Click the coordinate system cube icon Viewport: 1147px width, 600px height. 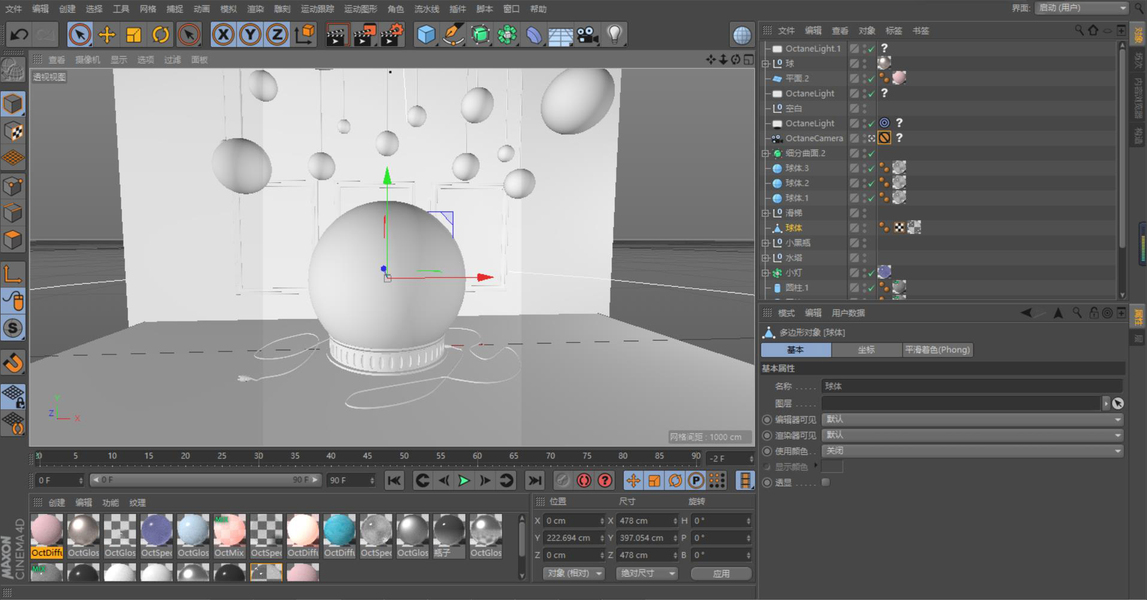[x=304, y=34]
